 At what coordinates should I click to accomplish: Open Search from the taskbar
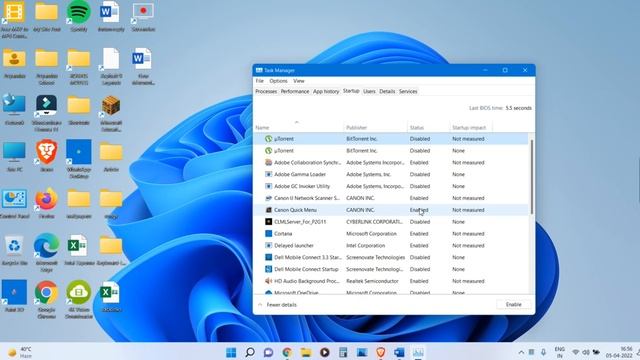250,352
